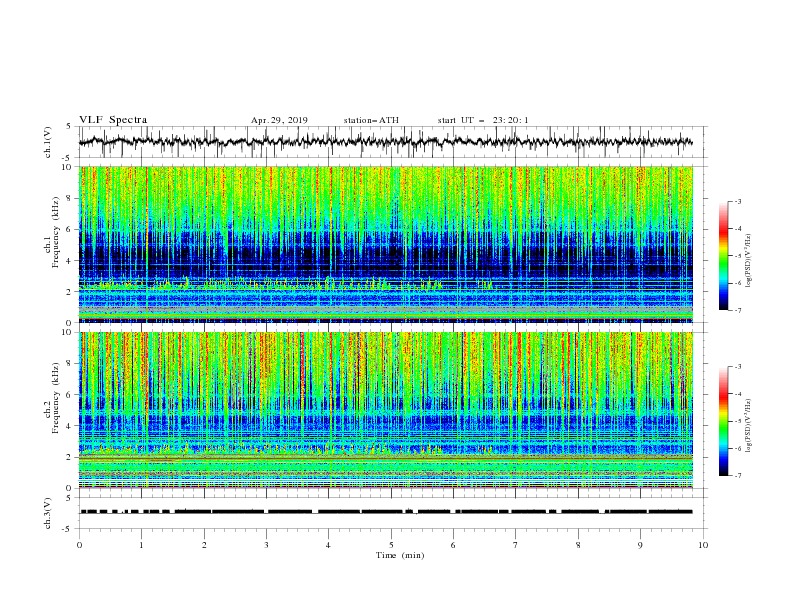Viewport: 792px width, 612px height.
Task: Click the upper color scale bar for ch.1
Action: pyautogui.click(x=724, y=256)
